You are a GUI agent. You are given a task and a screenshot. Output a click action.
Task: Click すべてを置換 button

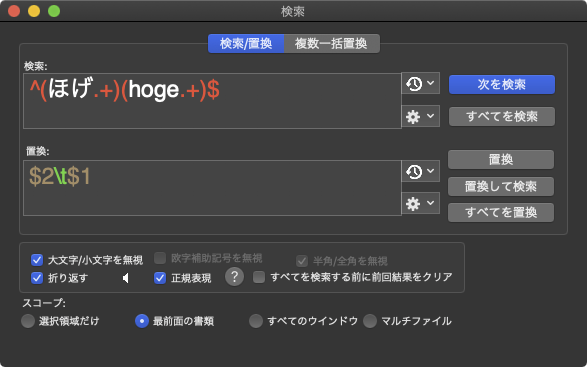[501, 212]
